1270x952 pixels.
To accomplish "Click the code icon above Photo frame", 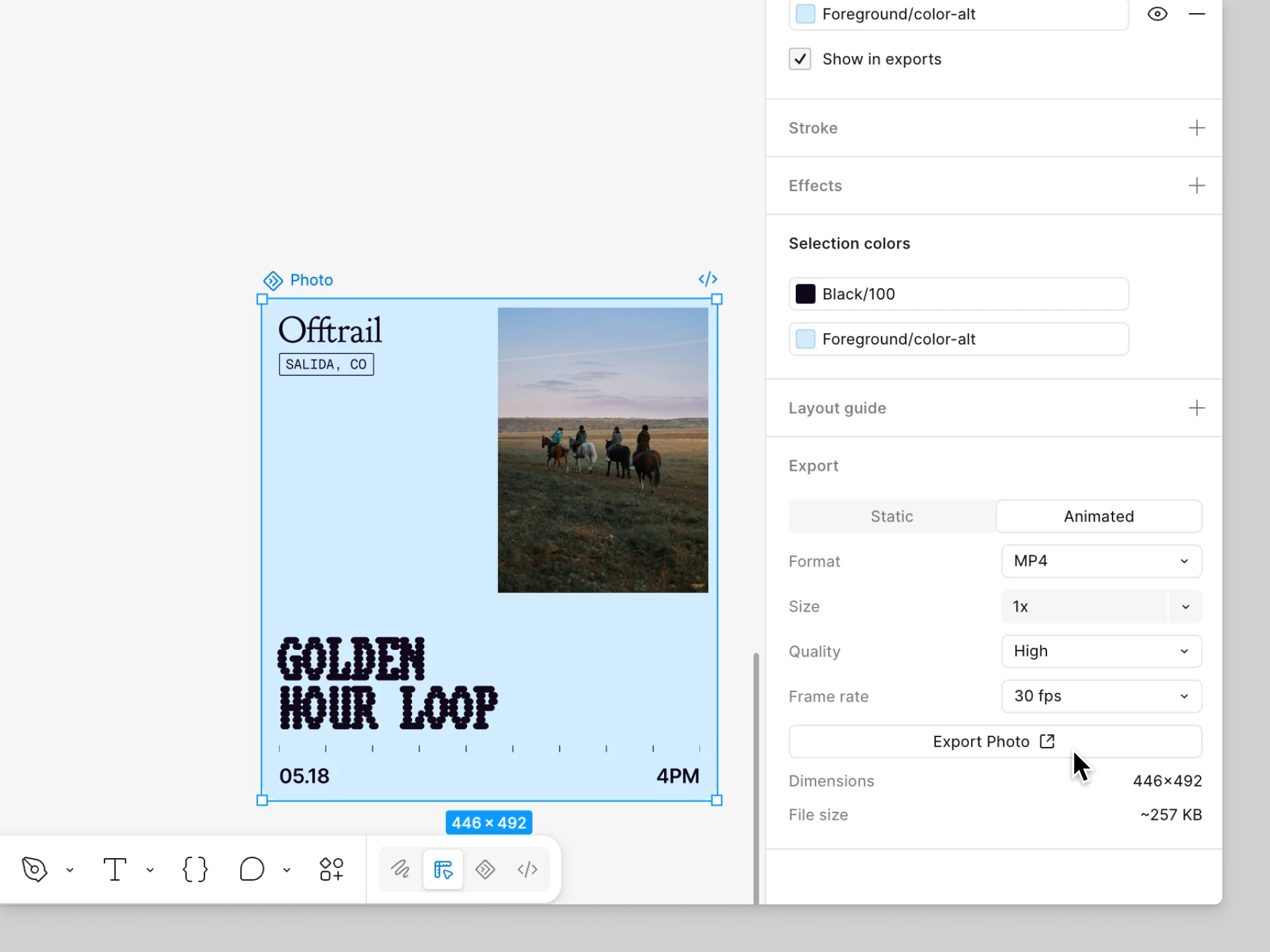I will (708, 279).
